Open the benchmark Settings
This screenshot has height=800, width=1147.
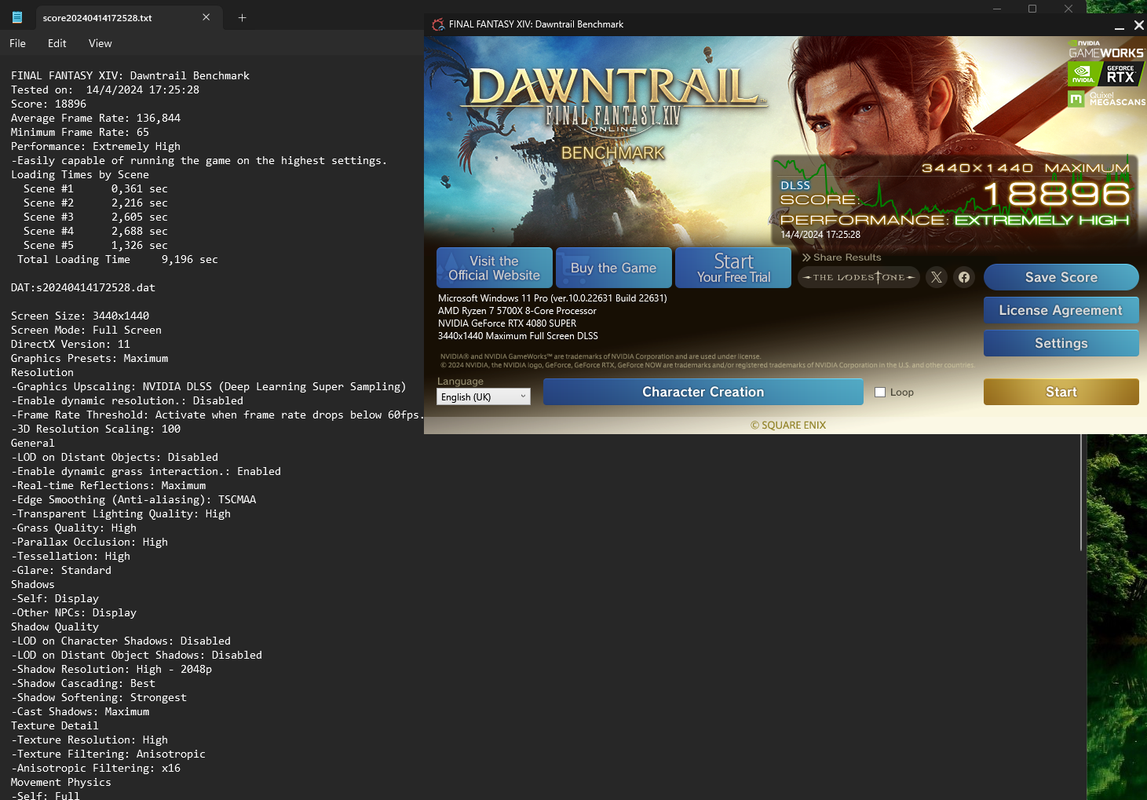click(x=1061, y=343)
